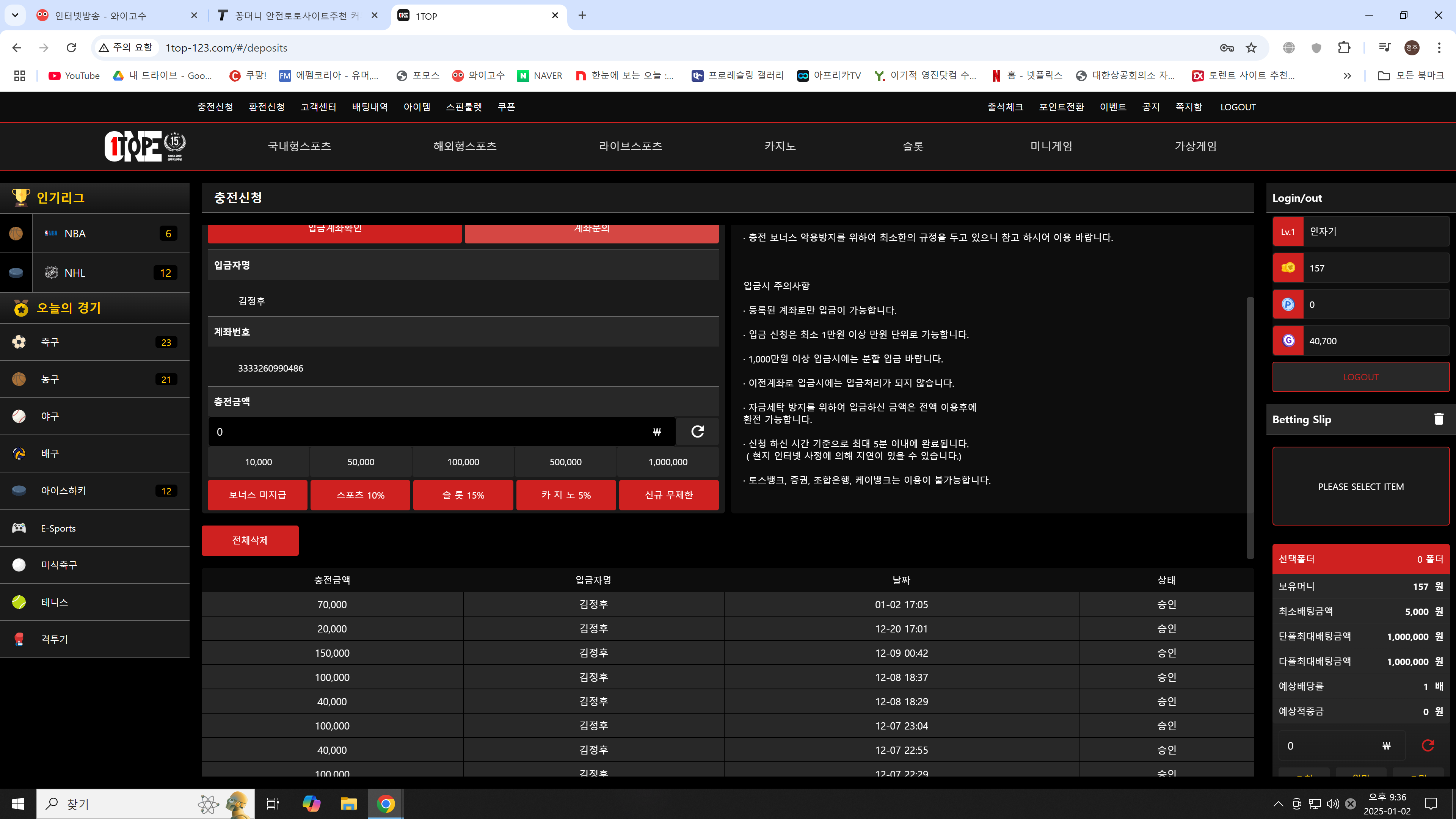Expand the tab search dropdown arrow
This screenshot has height=819, width=1456.
15,15
